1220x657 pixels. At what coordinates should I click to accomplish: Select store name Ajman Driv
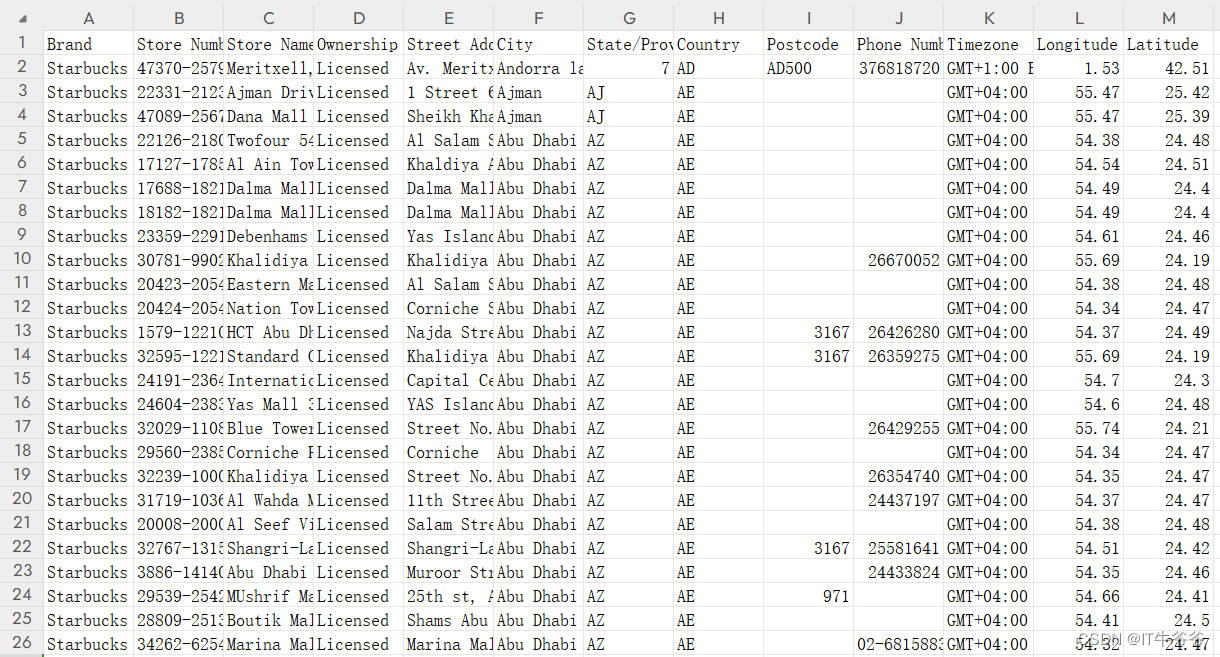tap(268, 92)
